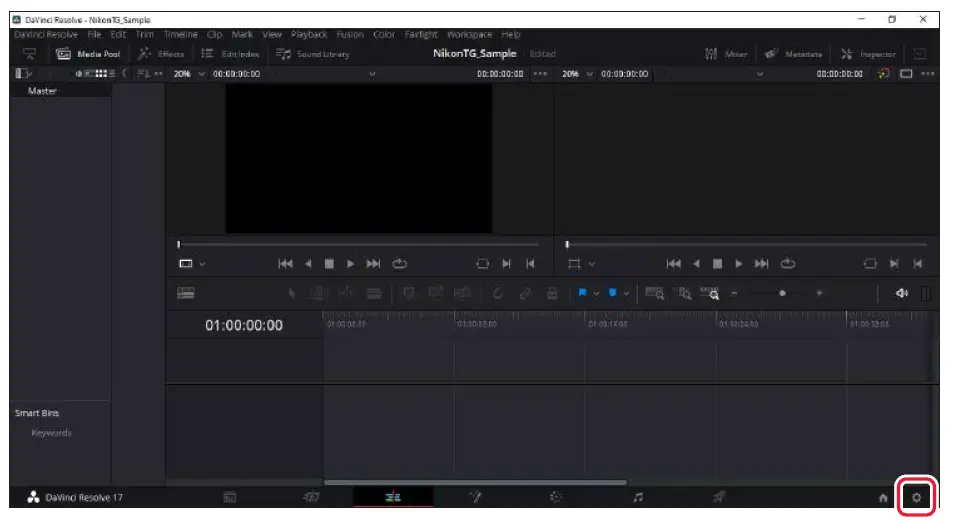Toggle the Media Pool panel
This screenshot has width=959, height=523.
88,54
